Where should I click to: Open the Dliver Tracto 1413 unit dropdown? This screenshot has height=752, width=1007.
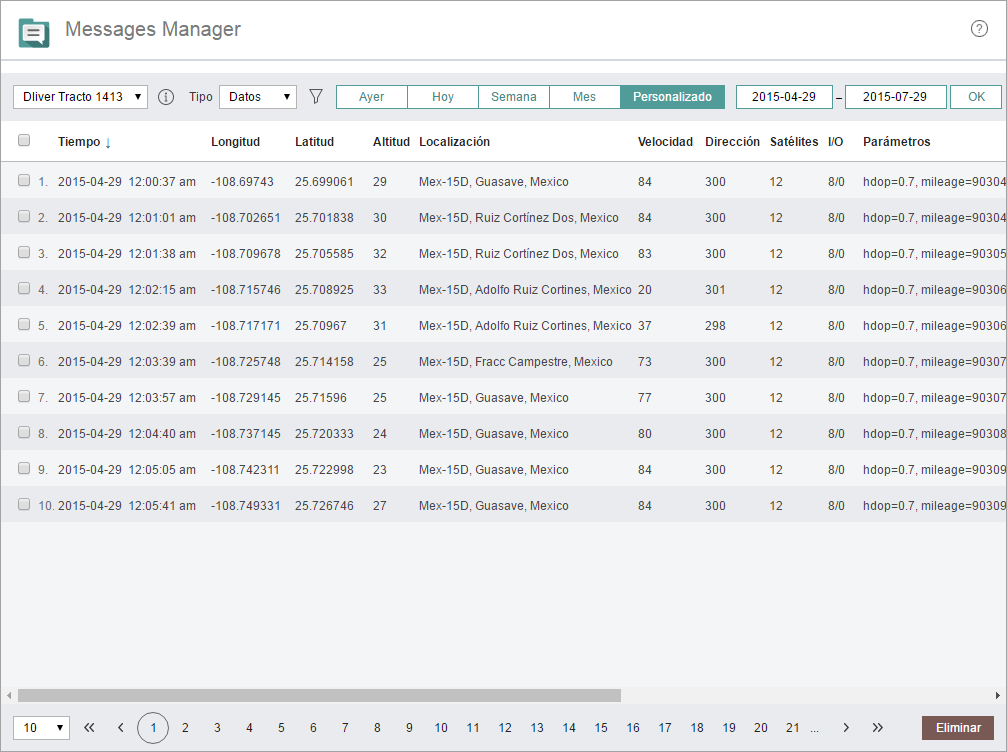[x=80, y=97]
